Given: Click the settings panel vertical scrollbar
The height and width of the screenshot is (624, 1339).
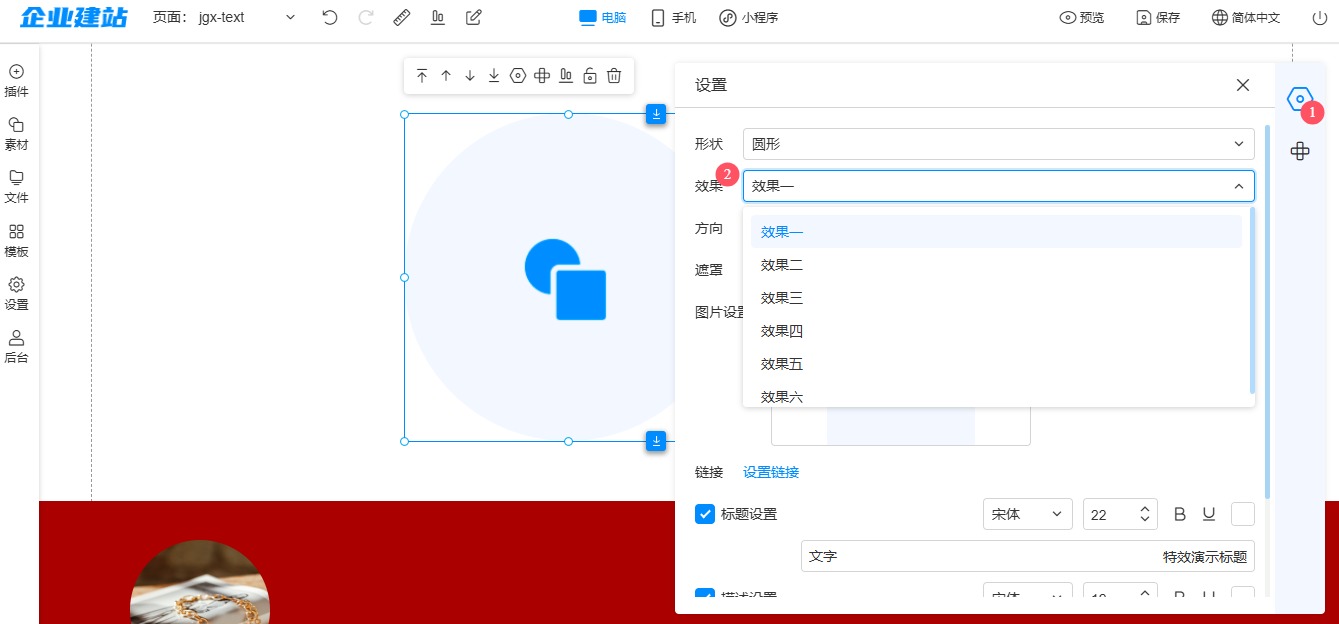Looking at the screenshot, I should pos(1268,312).
